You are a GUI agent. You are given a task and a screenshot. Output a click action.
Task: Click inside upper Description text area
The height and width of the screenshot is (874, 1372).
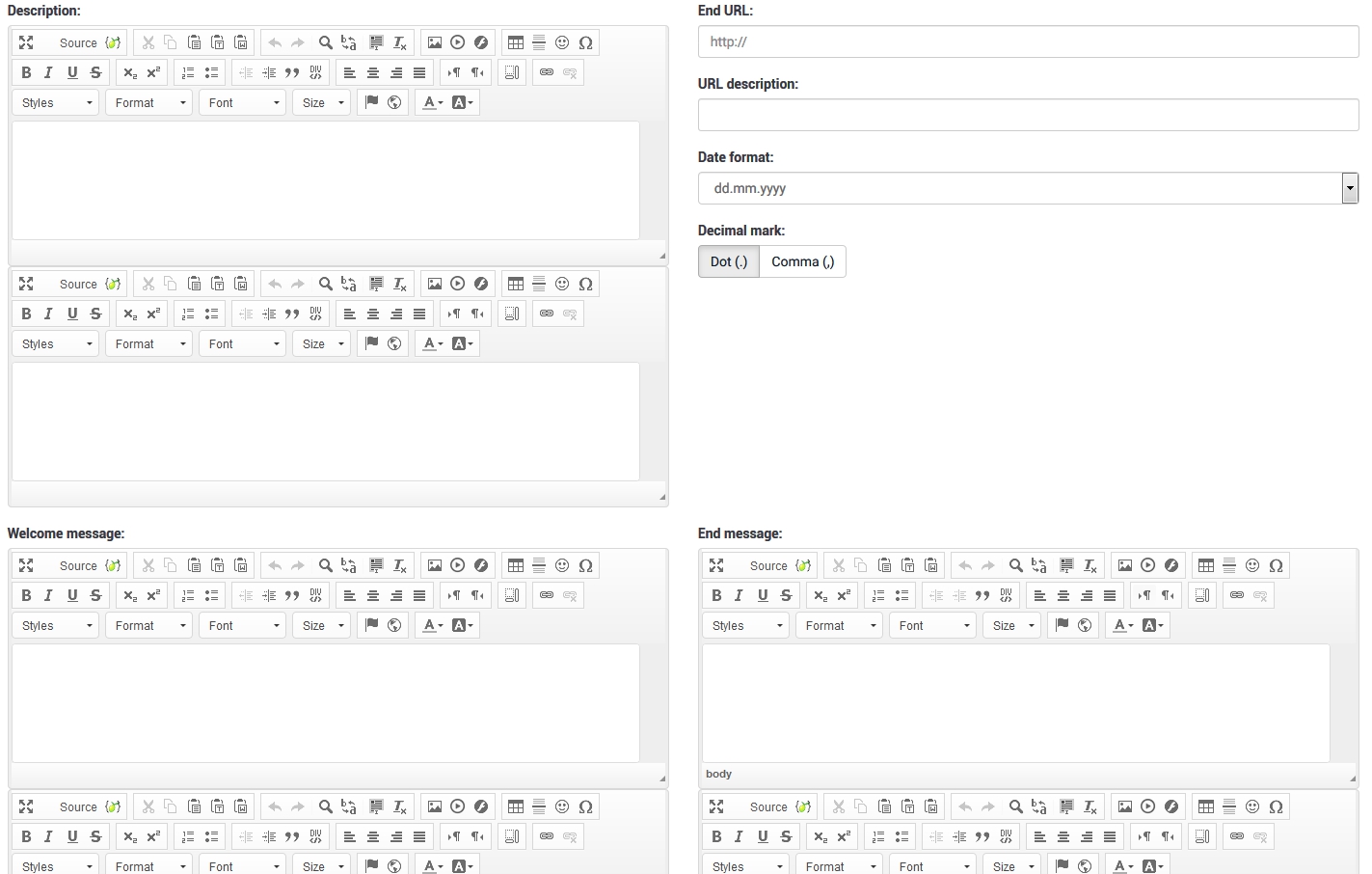[326, 180]
